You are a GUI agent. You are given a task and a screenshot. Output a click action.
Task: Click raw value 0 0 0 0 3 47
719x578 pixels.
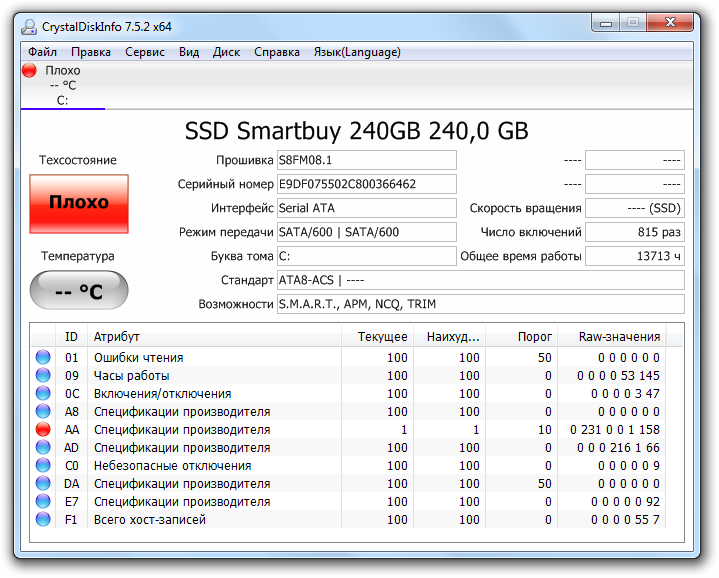point(625,393)
